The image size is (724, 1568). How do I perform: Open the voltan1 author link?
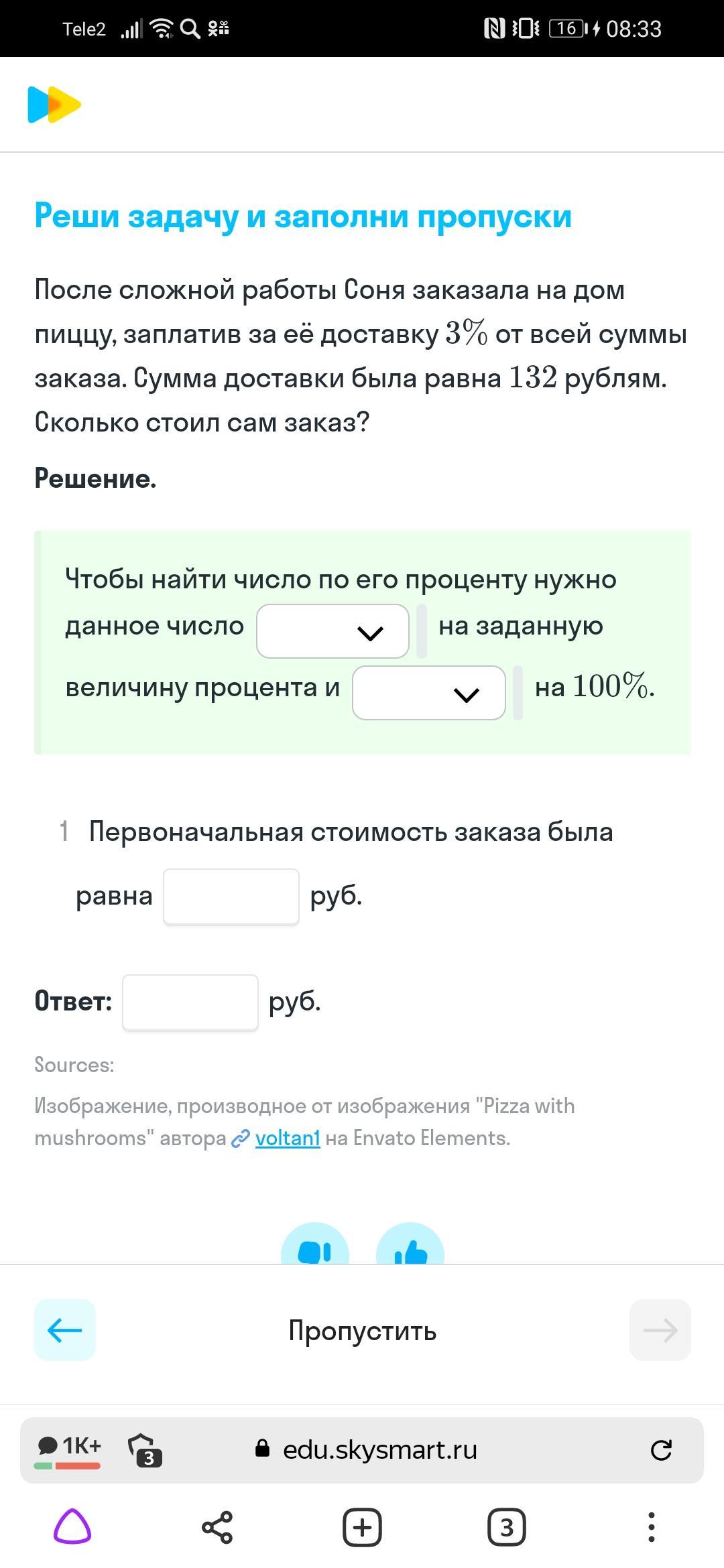(x=288, y=1138)
